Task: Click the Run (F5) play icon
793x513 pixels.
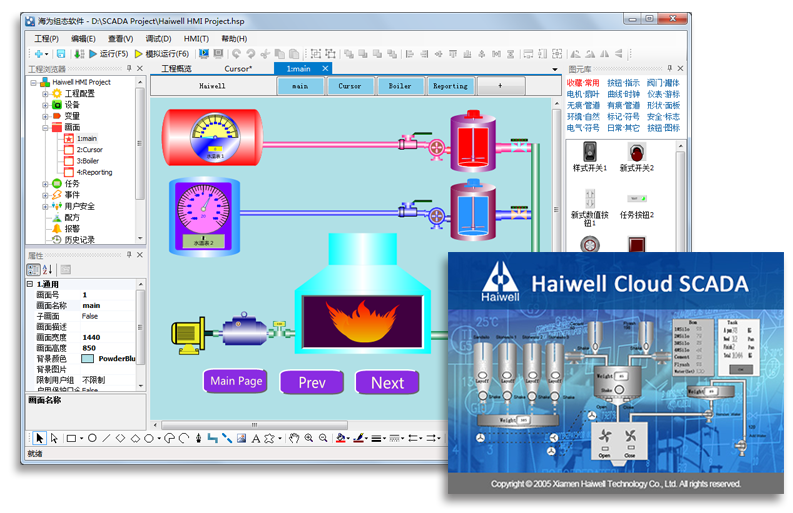Action: [x=93, y=53]
